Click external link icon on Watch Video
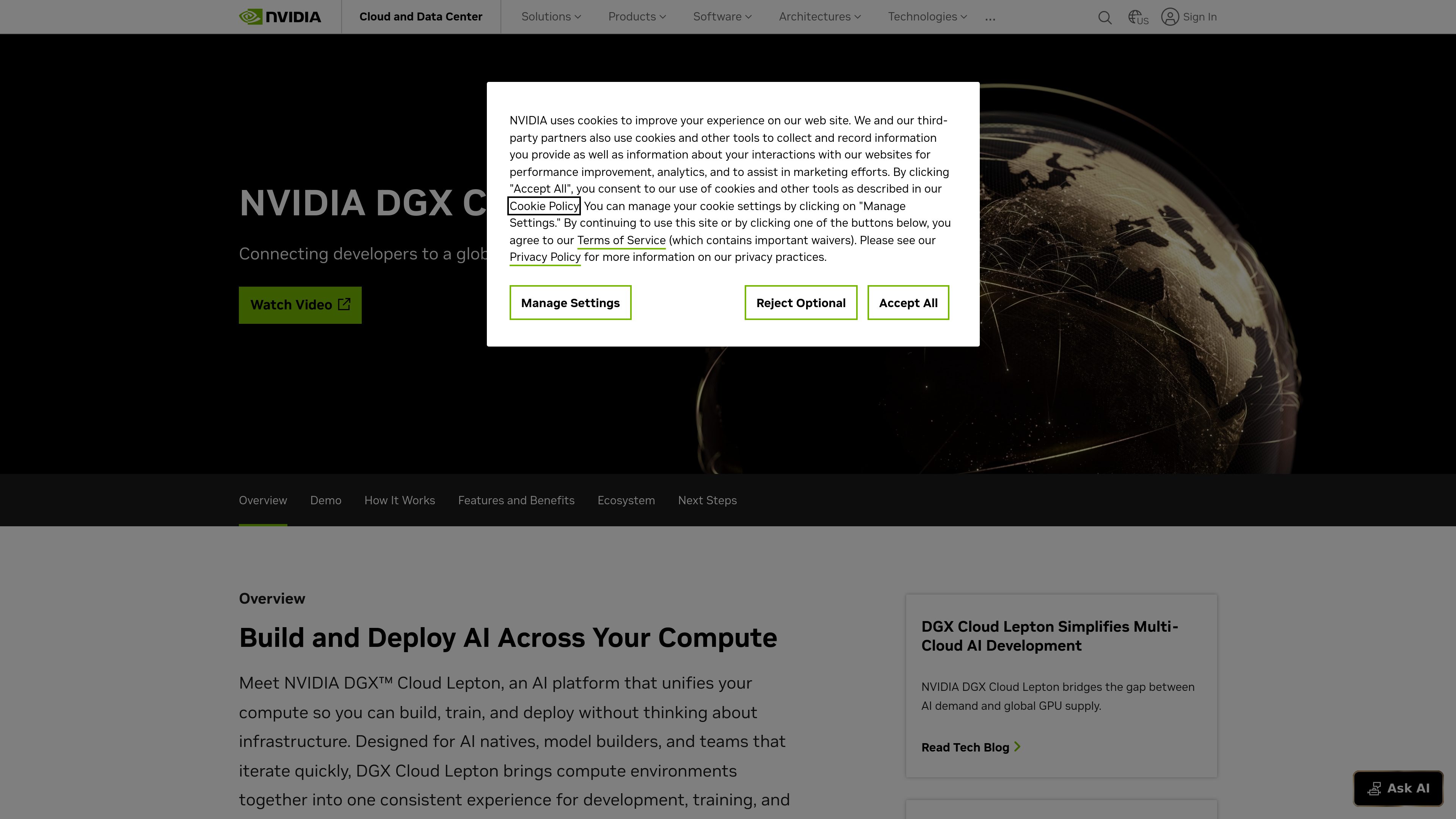 pyautogui.click(x=344, y=304)
